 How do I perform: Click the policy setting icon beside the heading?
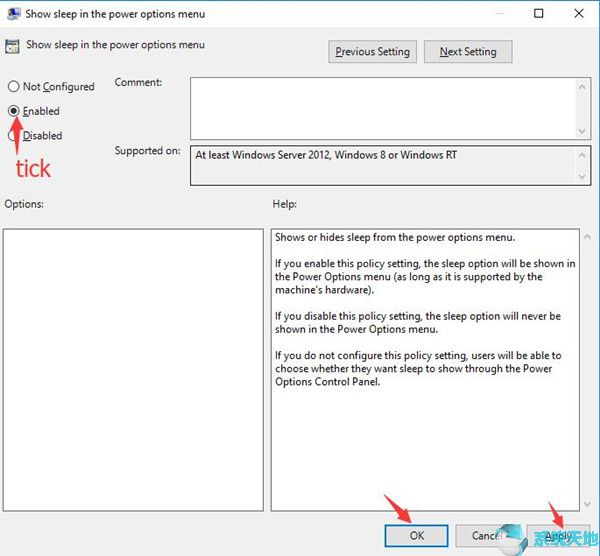coord(12,46)
